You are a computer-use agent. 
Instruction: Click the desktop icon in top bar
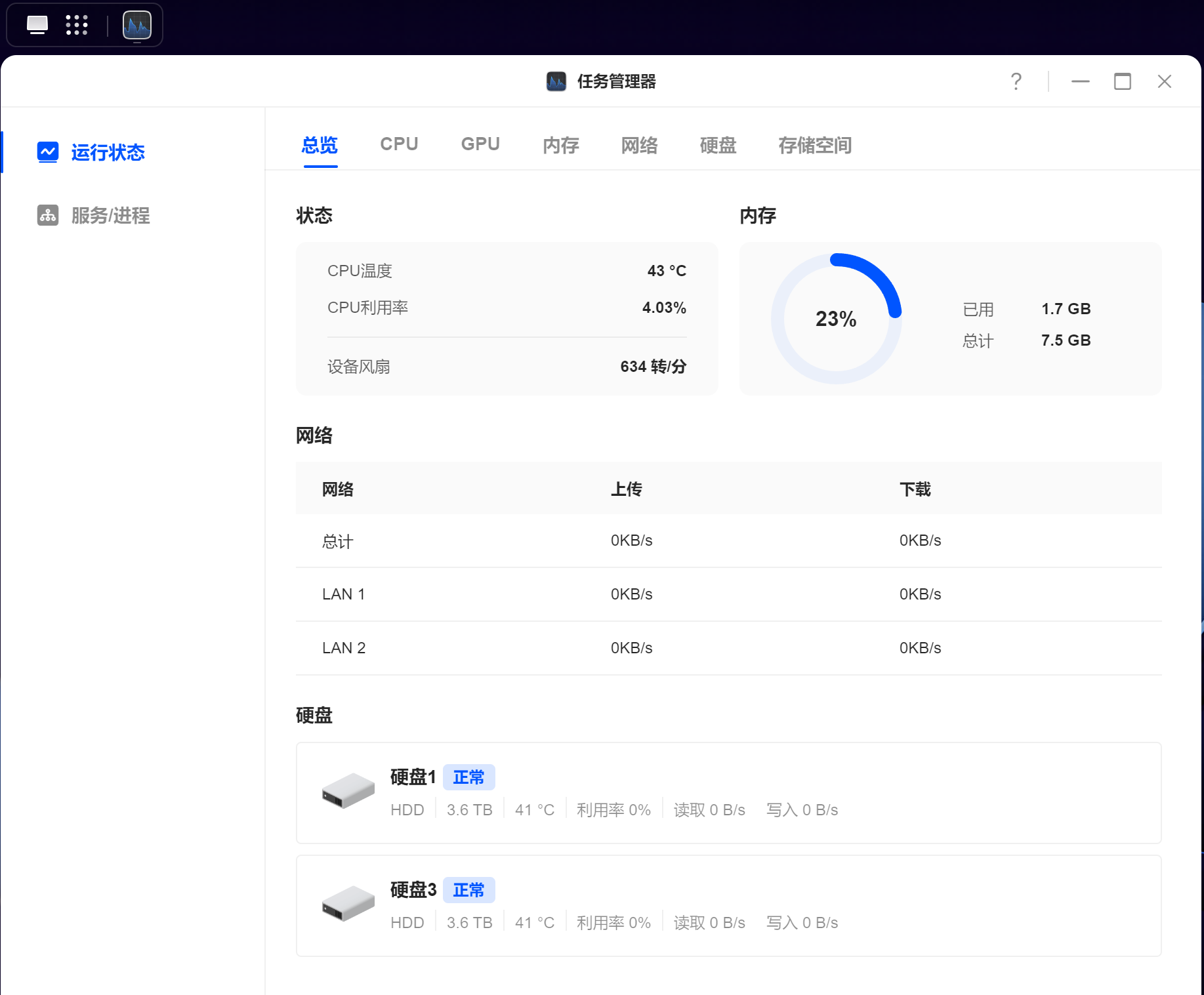[x=37, y=26]
